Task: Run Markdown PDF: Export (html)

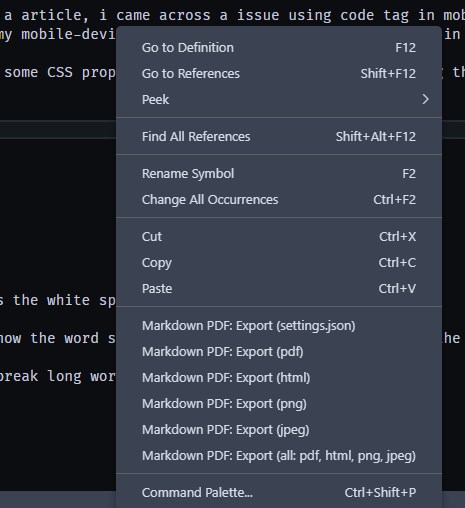Action: click(x=279, y=378)
